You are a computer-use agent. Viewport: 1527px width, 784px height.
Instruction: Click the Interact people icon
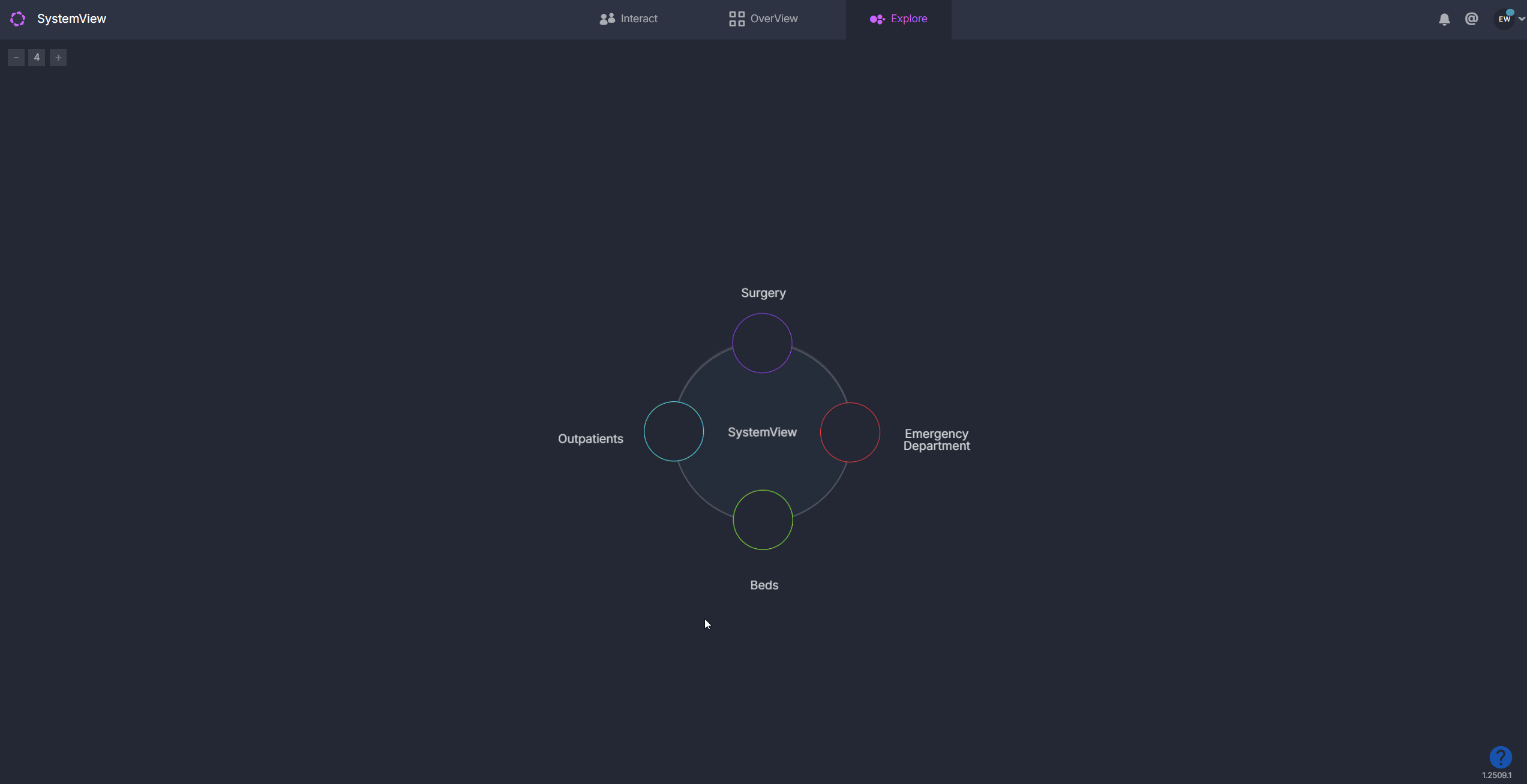[607, 19]
